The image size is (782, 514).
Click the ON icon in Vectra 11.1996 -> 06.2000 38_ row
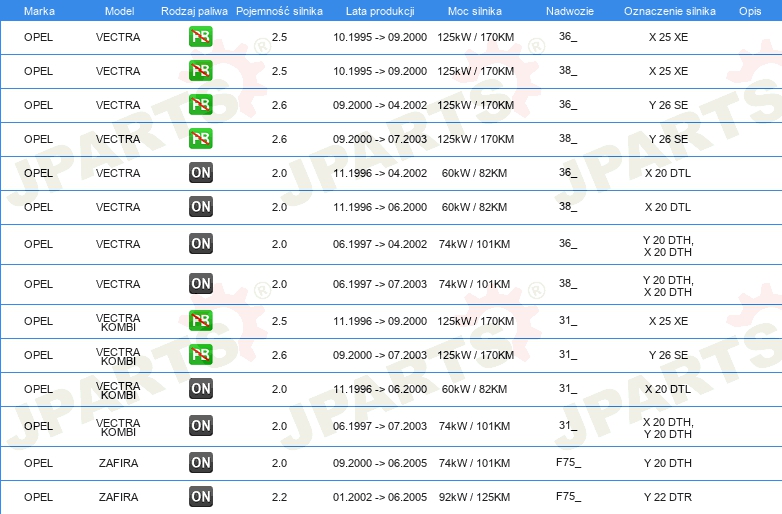[200, 206]
